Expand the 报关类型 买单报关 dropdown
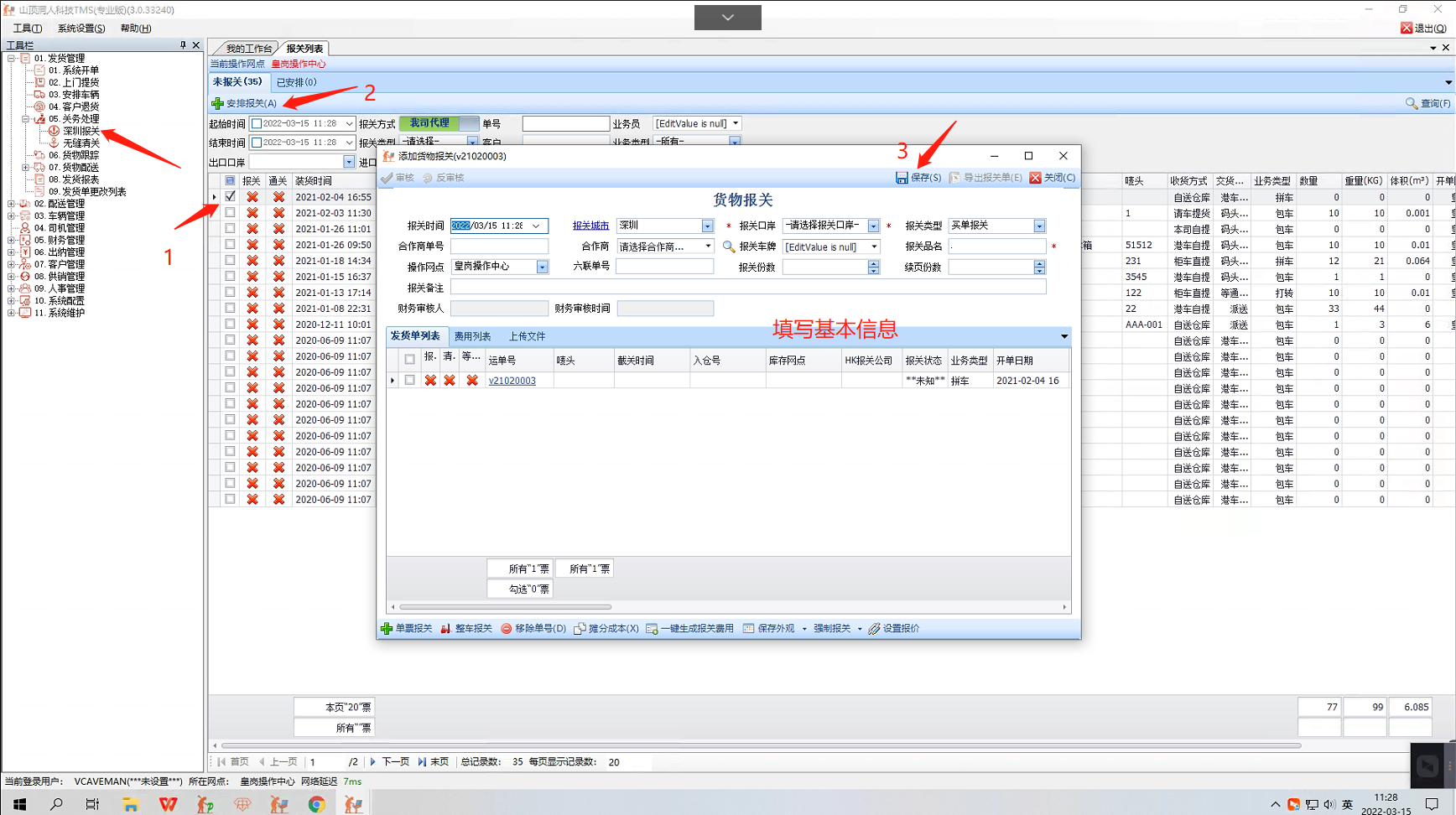The height and width of the screenshot is (815, 1456). (1039, 226)
